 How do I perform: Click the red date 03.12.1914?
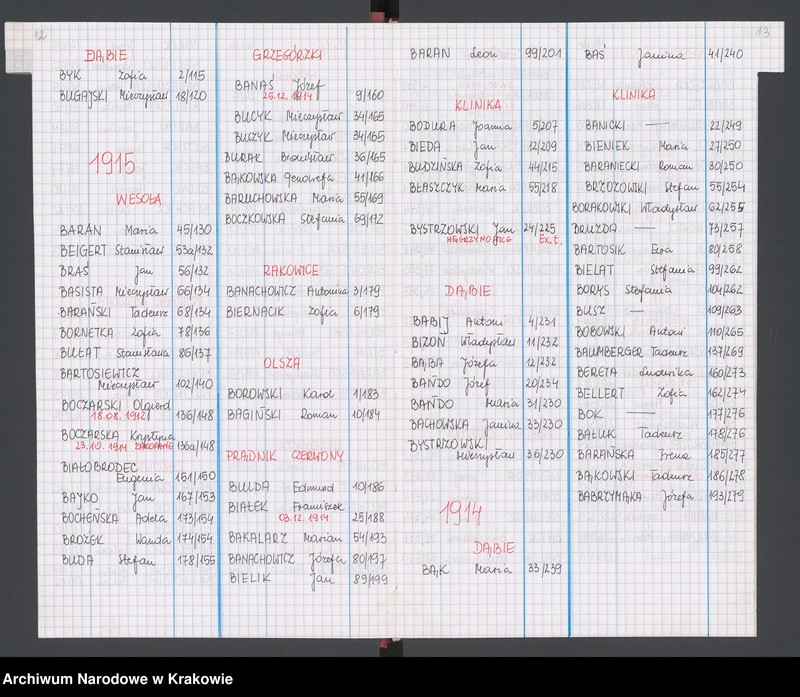pyautogui.click(x=304, y=518)
